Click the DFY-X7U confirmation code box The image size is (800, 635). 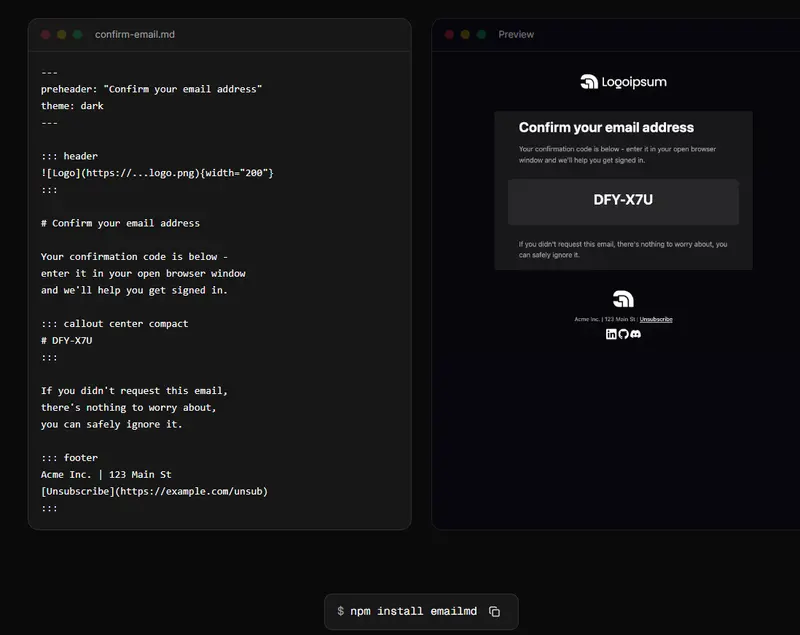pos(623,201)
